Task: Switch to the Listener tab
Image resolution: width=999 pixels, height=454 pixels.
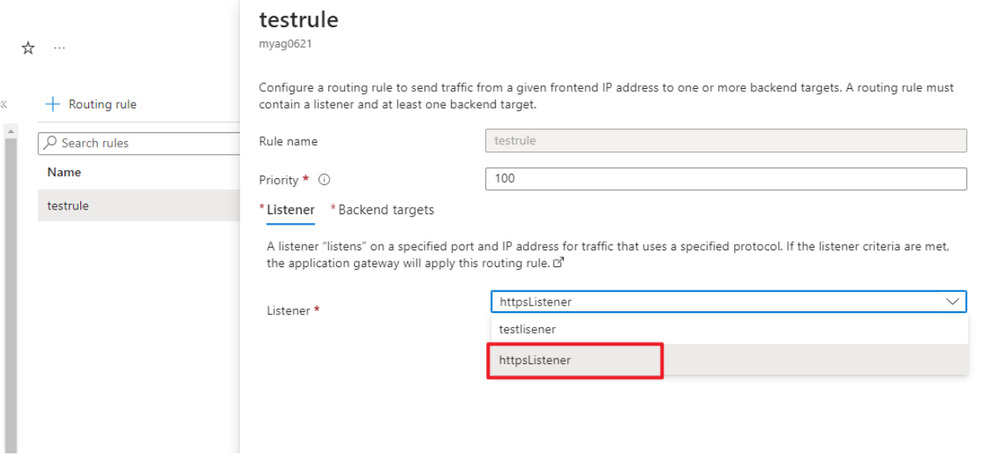Action: tap(290, 209)
